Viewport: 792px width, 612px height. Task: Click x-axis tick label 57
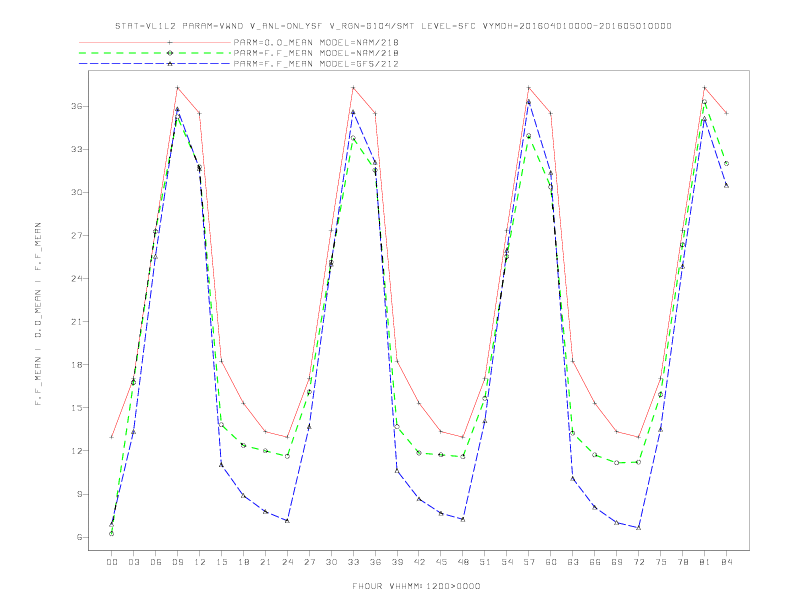(529, 562)
